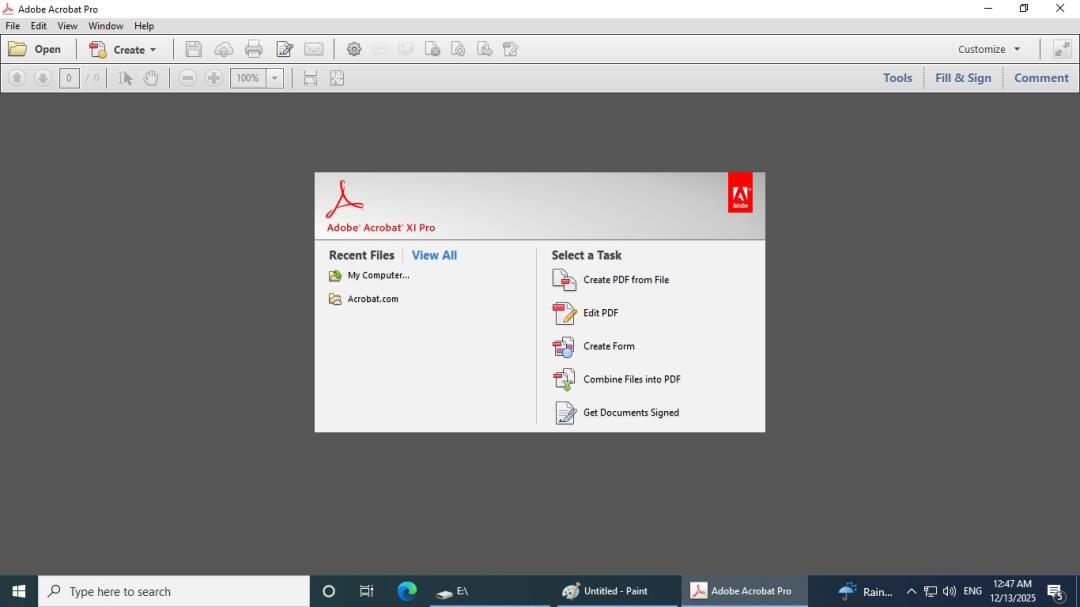
Task: Click the previous page up arrow
Action: tap(17, 78)
